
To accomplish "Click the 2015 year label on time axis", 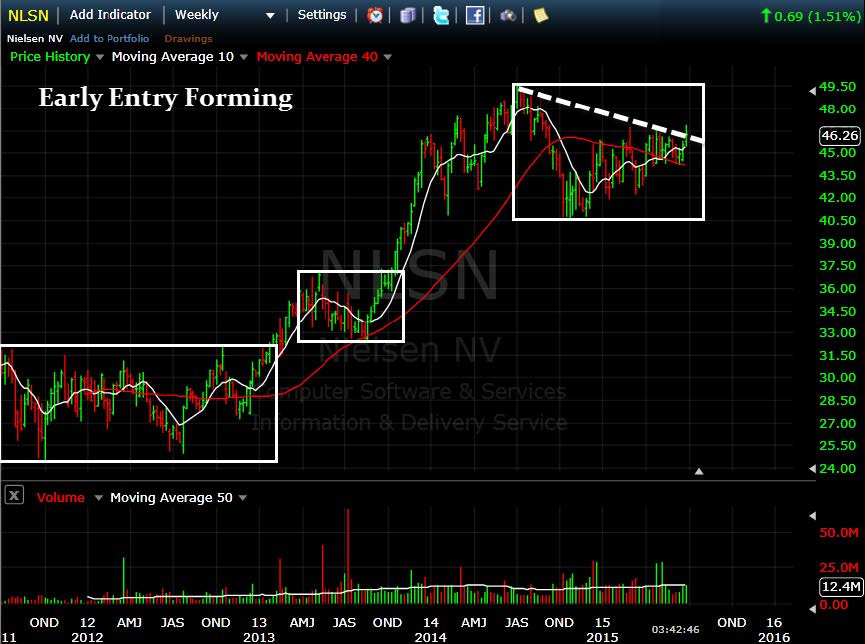I will click(x=602, y=637).
